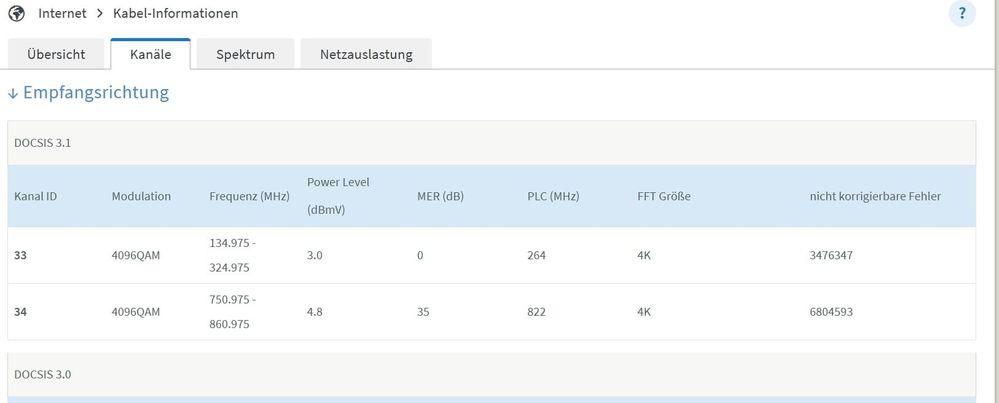Collapse the Empfangsrichtung section heading
The height and width of the screenshot is (403, 999).
(x=97, y=93)
